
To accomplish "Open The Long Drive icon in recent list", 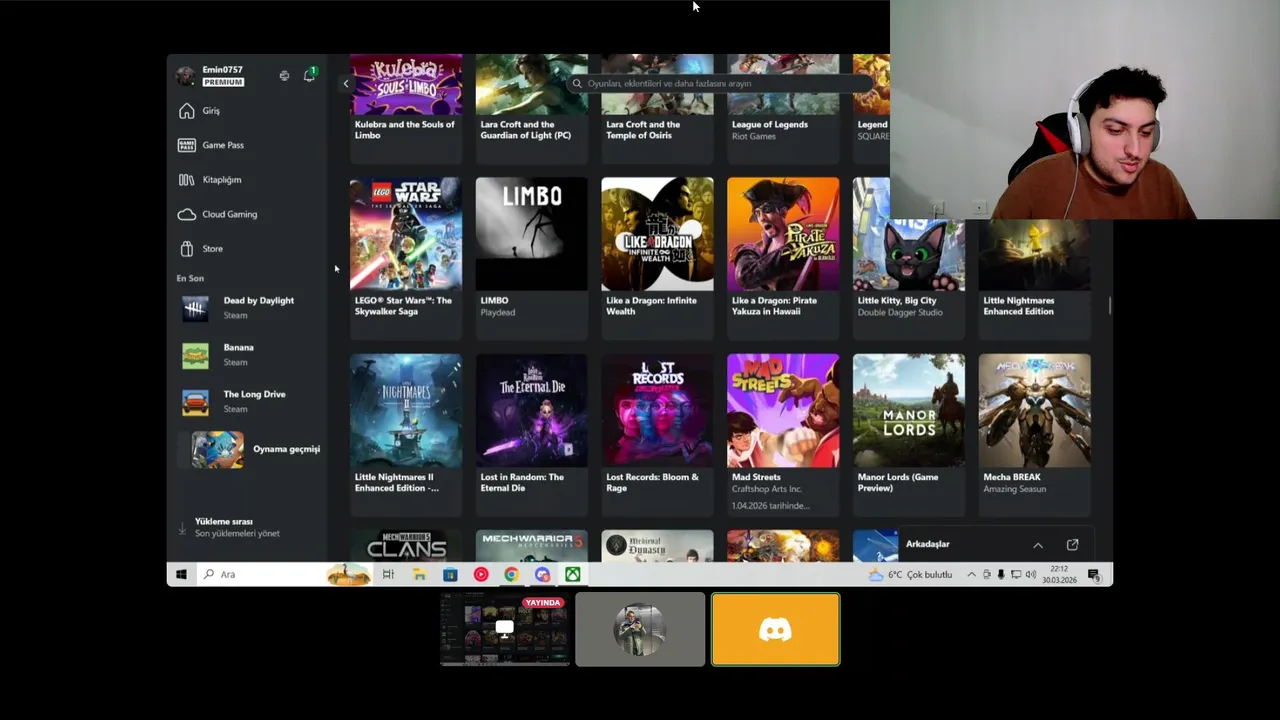I will (195, 402).
